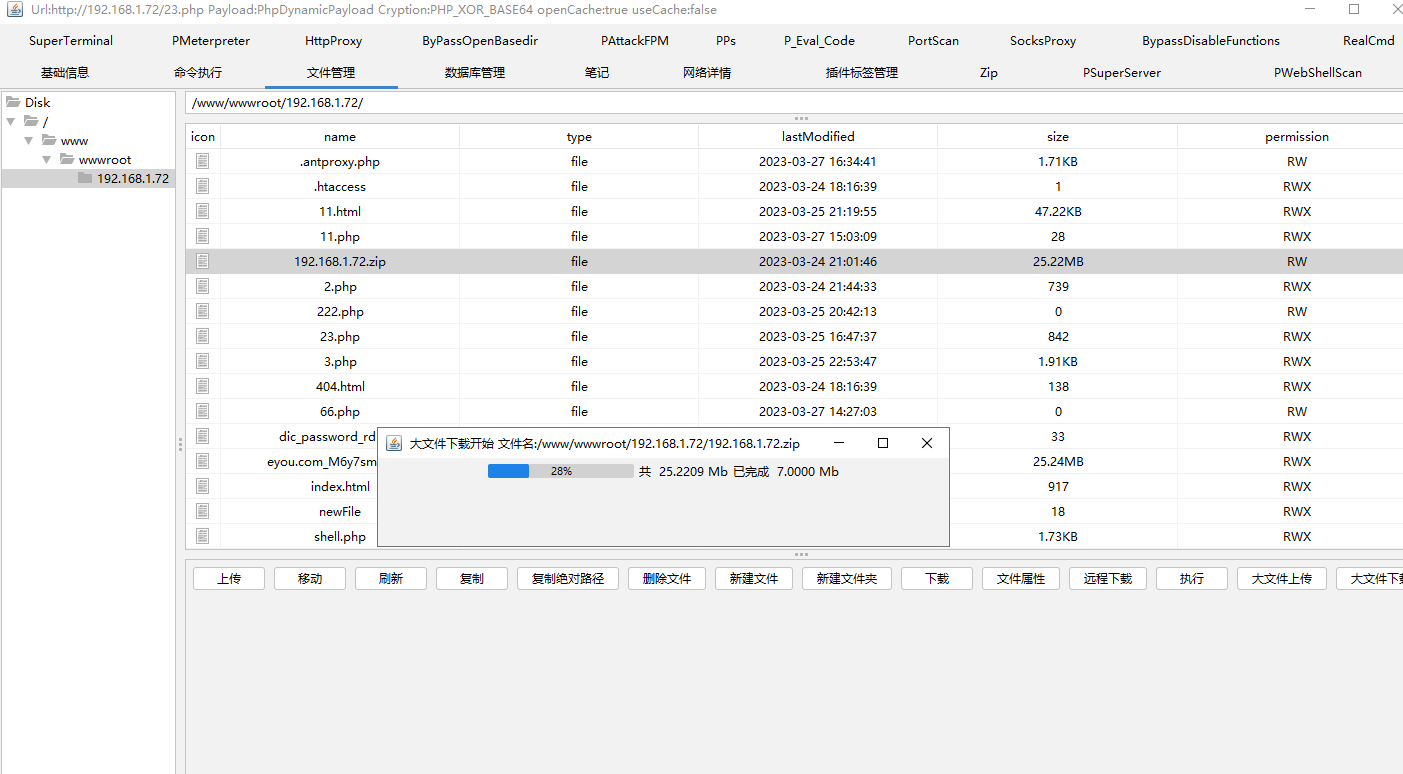Sort by the lastModified column header
Viewport: 1403px width, 774px height.
(x=818, y=137)
